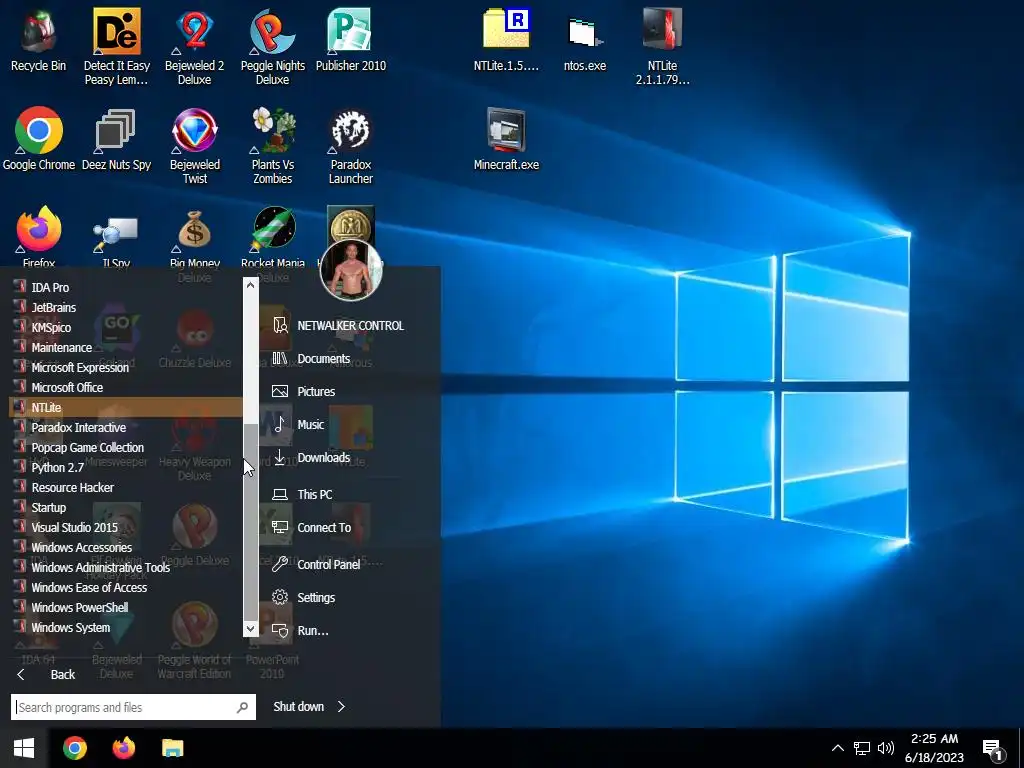Launch Bejeweled Twist desktop shortcut
Screen dimensions: 1024x768
[x=195, y=145]
